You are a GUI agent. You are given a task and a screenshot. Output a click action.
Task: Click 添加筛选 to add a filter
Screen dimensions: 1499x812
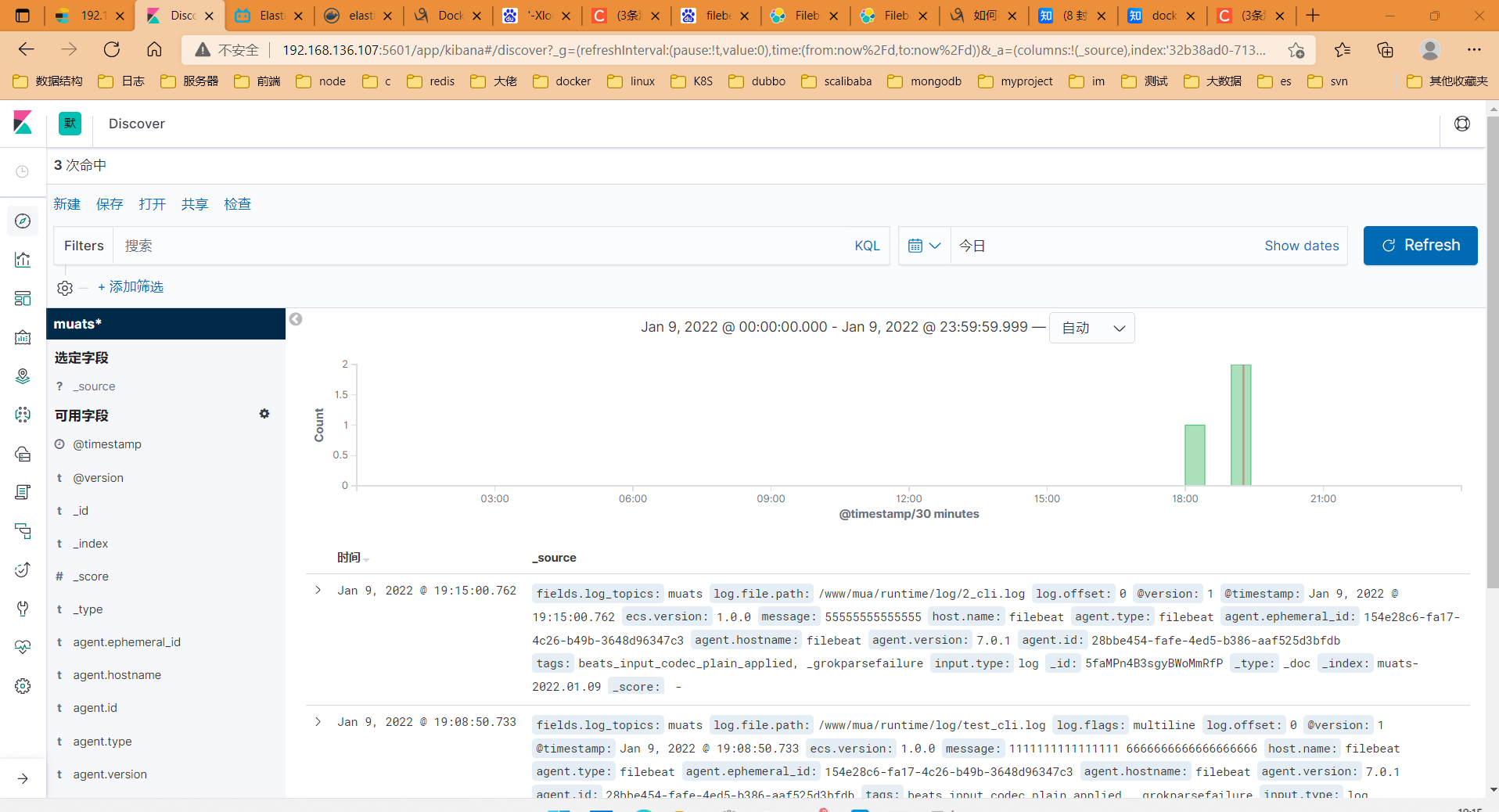click(x=131, y=287)
